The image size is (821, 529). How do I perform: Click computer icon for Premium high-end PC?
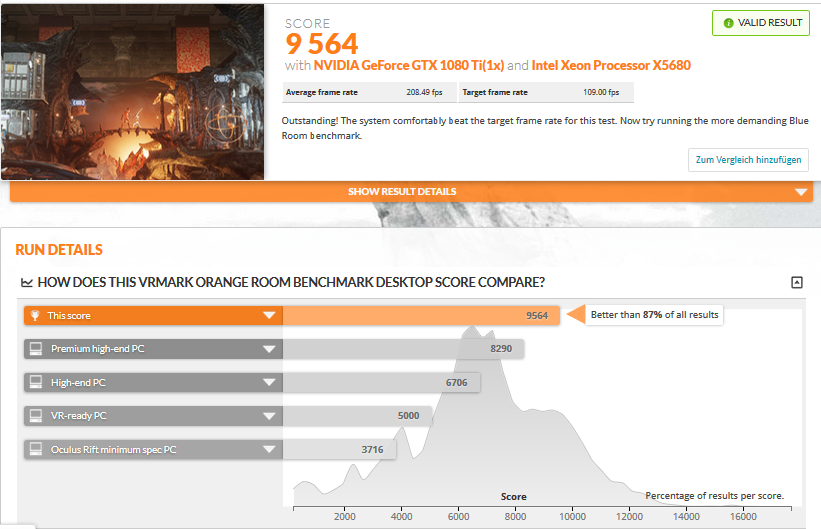pos(36,349)
